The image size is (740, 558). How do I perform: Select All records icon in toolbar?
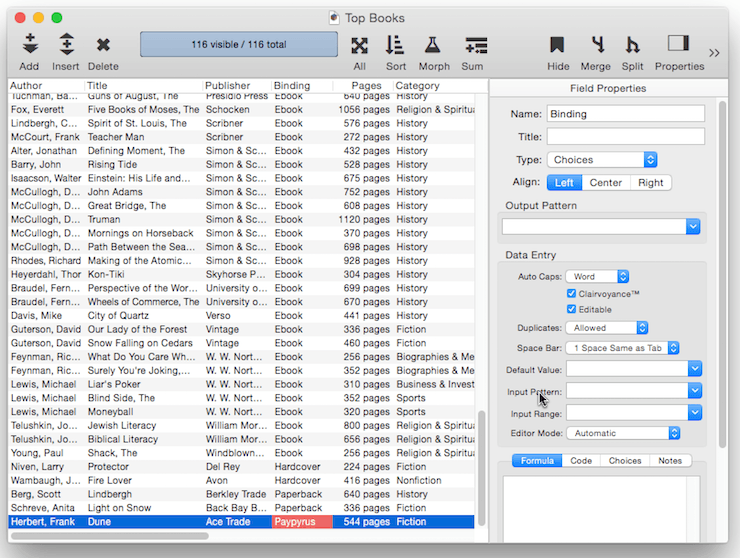coord(360,46)
